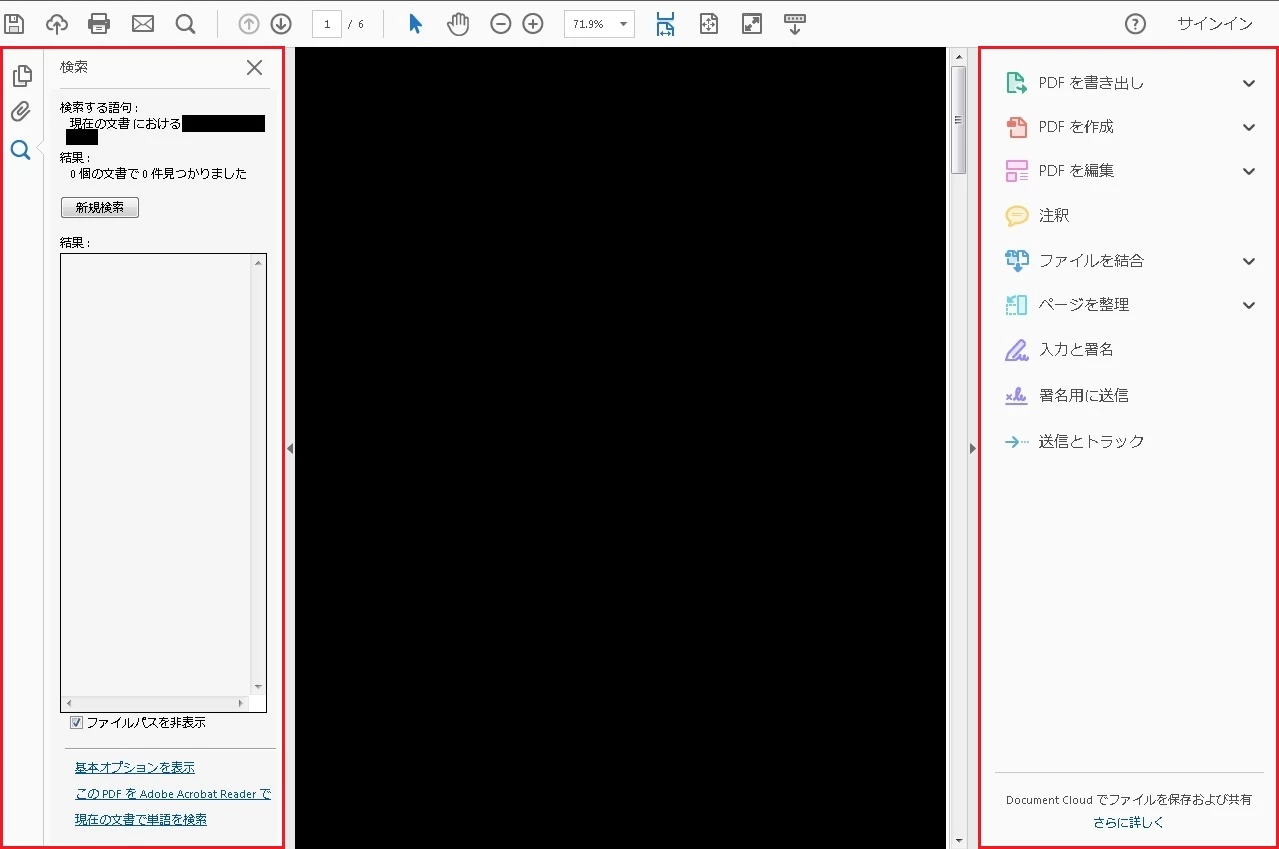The width and height of the screenshot is (1279, 849).
Task: Open the attachments paperclip panel
Action: (x=21, y=112)
